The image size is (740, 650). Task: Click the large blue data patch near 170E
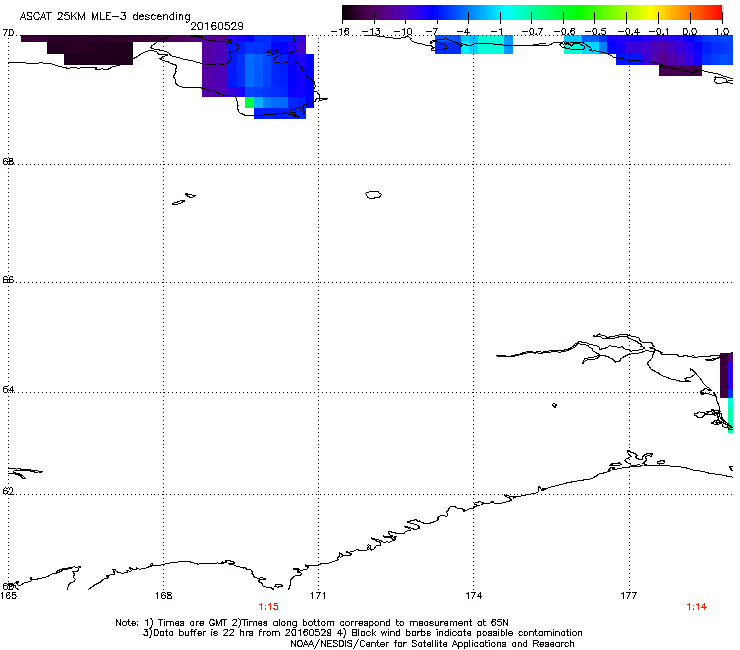coord(271,76)
